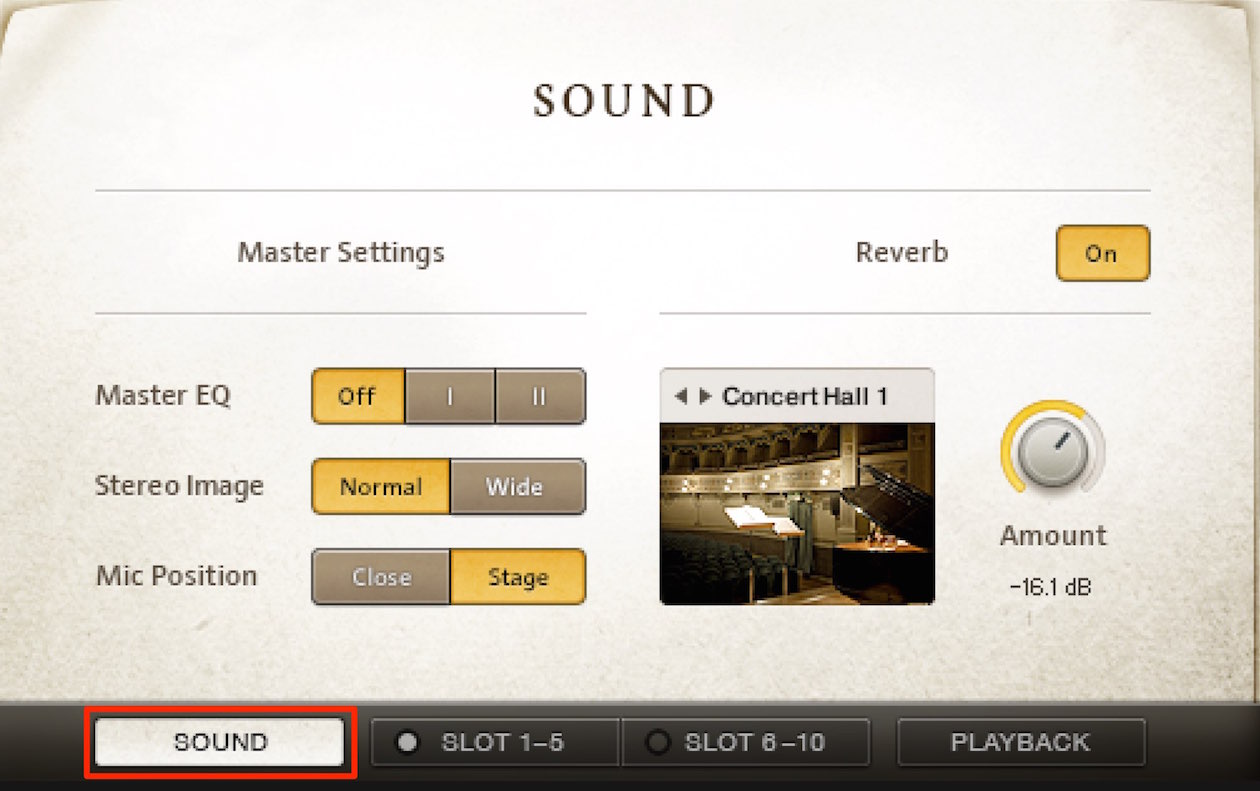Set Stereo Image to Normal
The width and height of the screenshot is (1260, 791).
[x=381, y=487]
